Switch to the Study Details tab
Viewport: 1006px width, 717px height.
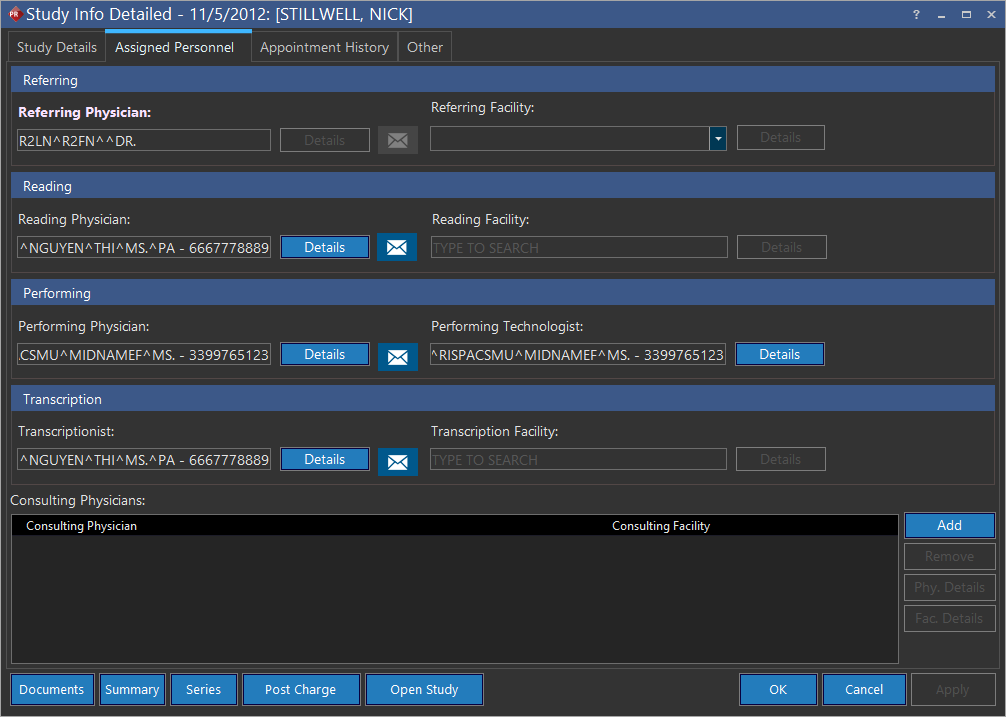click(57, 47)
